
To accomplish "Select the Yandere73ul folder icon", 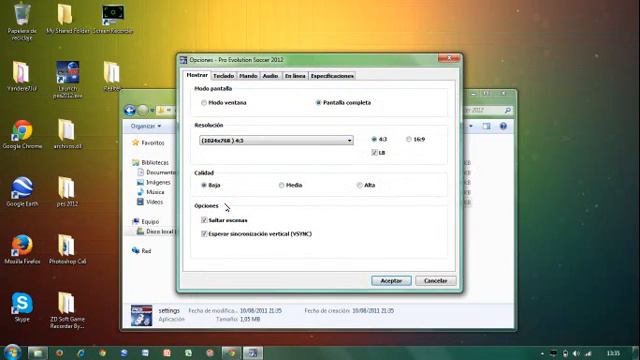I will tap(22, 76).
